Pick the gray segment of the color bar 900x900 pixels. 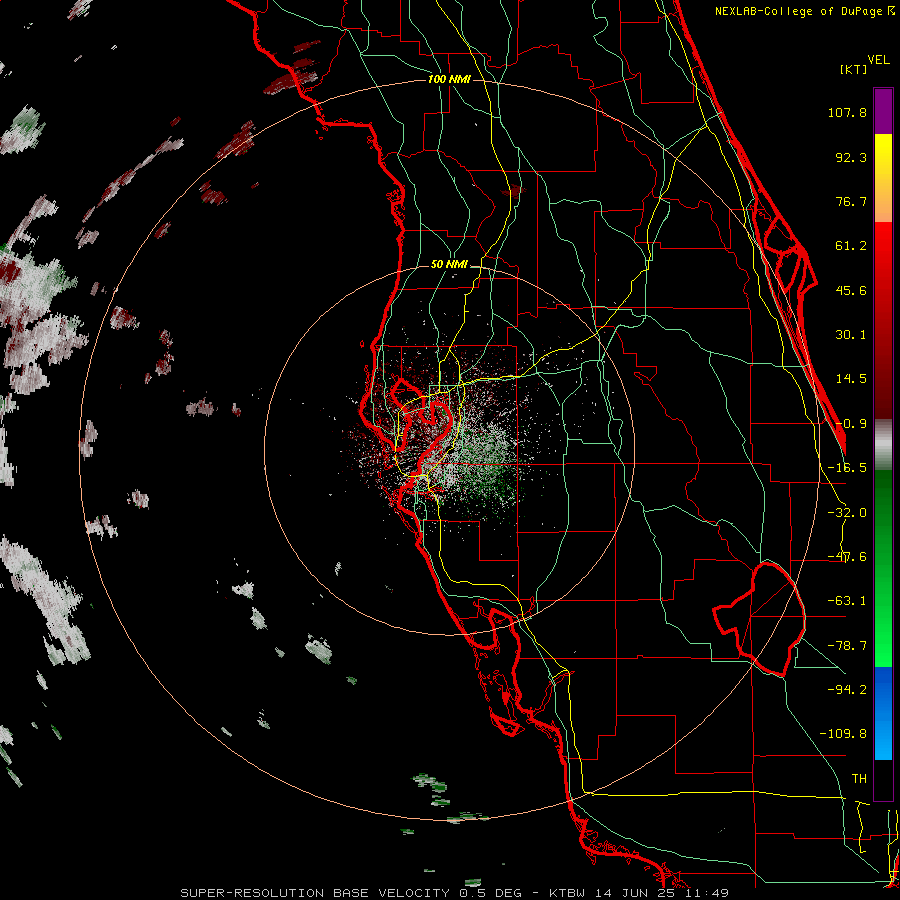[883, 445]
